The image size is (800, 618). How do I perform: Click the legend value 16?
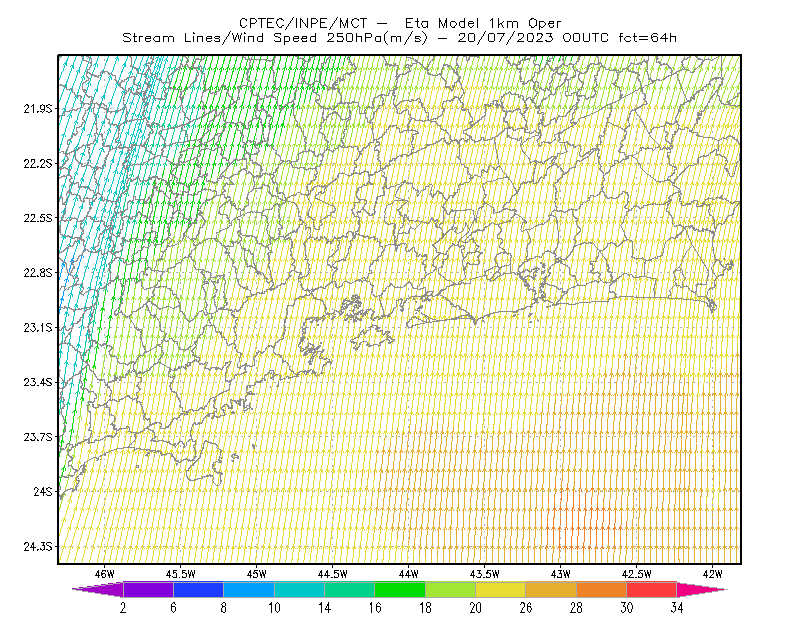[x=375, y=608]
